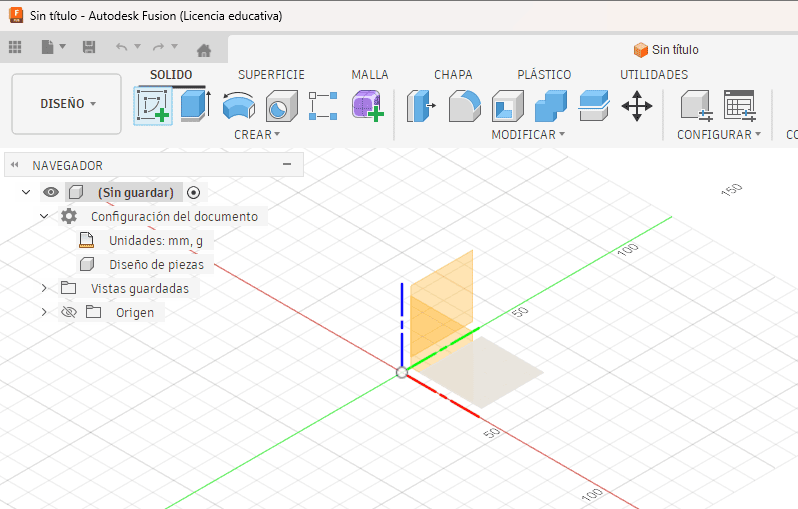Image resolution: width=798 pixels, height=509 pixels.
Task: Activate the (Sin guardar) component radio button
Action: coord(193,193)
